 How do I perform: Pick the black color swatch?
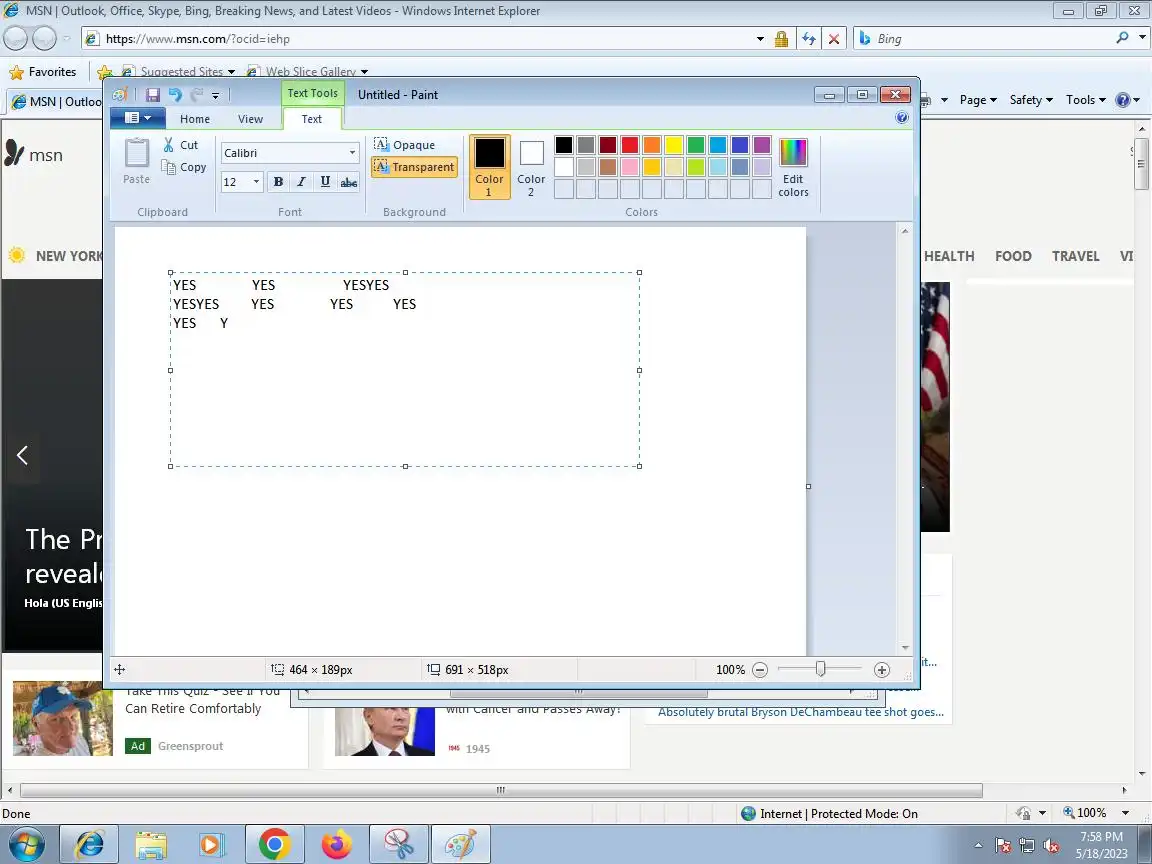click(x=564, y=145)
